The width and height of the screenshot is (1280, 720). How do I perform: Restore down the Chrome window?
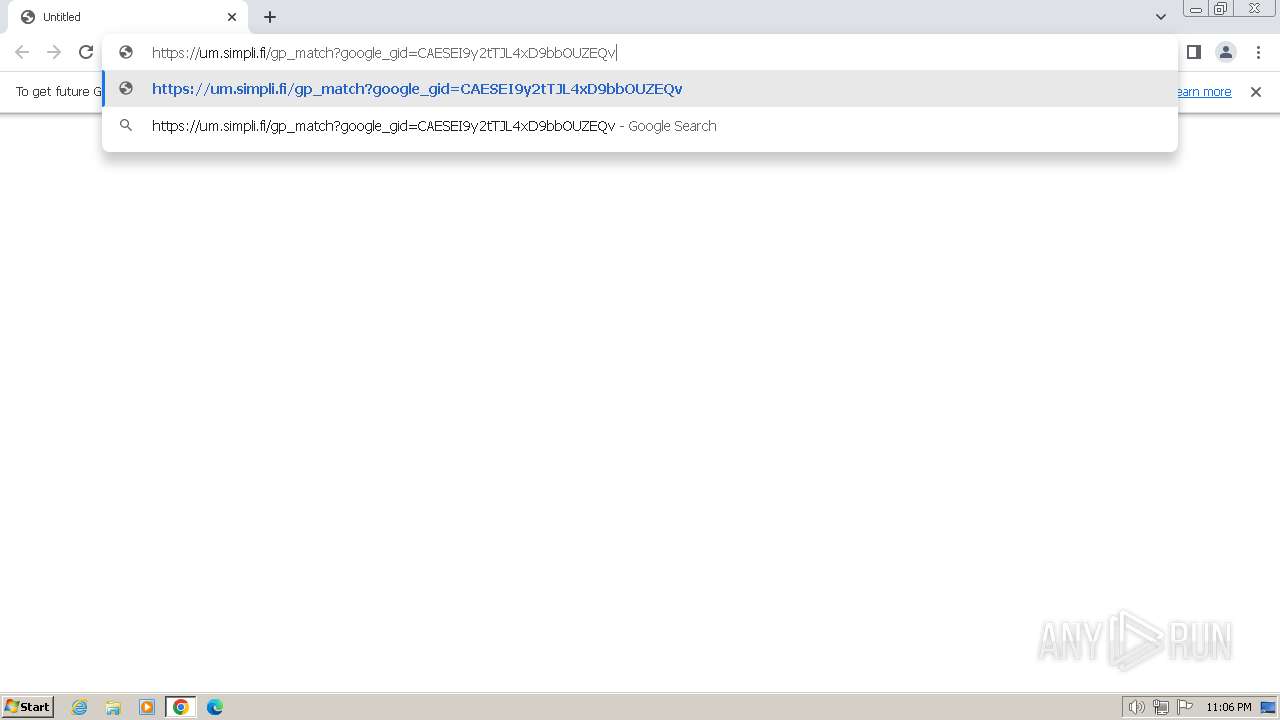click(1221, 9)
